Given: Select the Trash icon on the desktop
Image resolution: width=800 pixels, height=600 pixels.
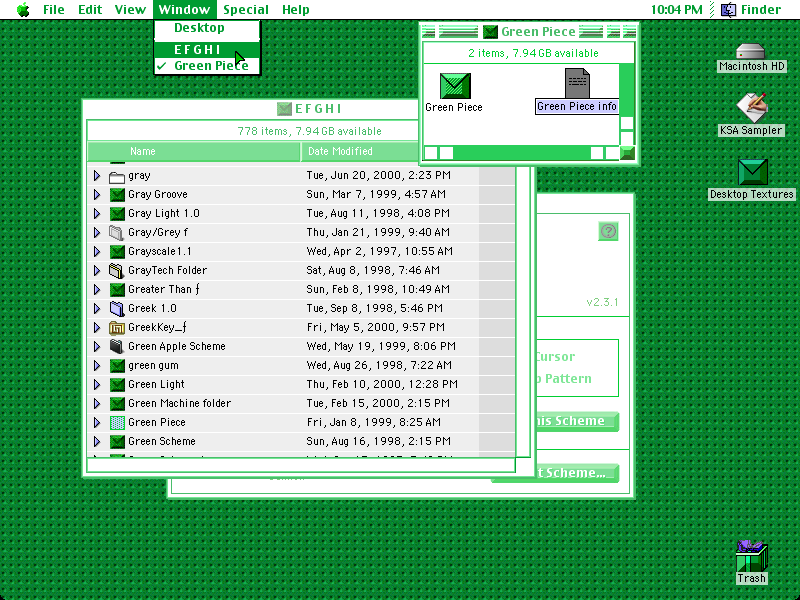Looking at the screenshot, I should click(751, 556).
